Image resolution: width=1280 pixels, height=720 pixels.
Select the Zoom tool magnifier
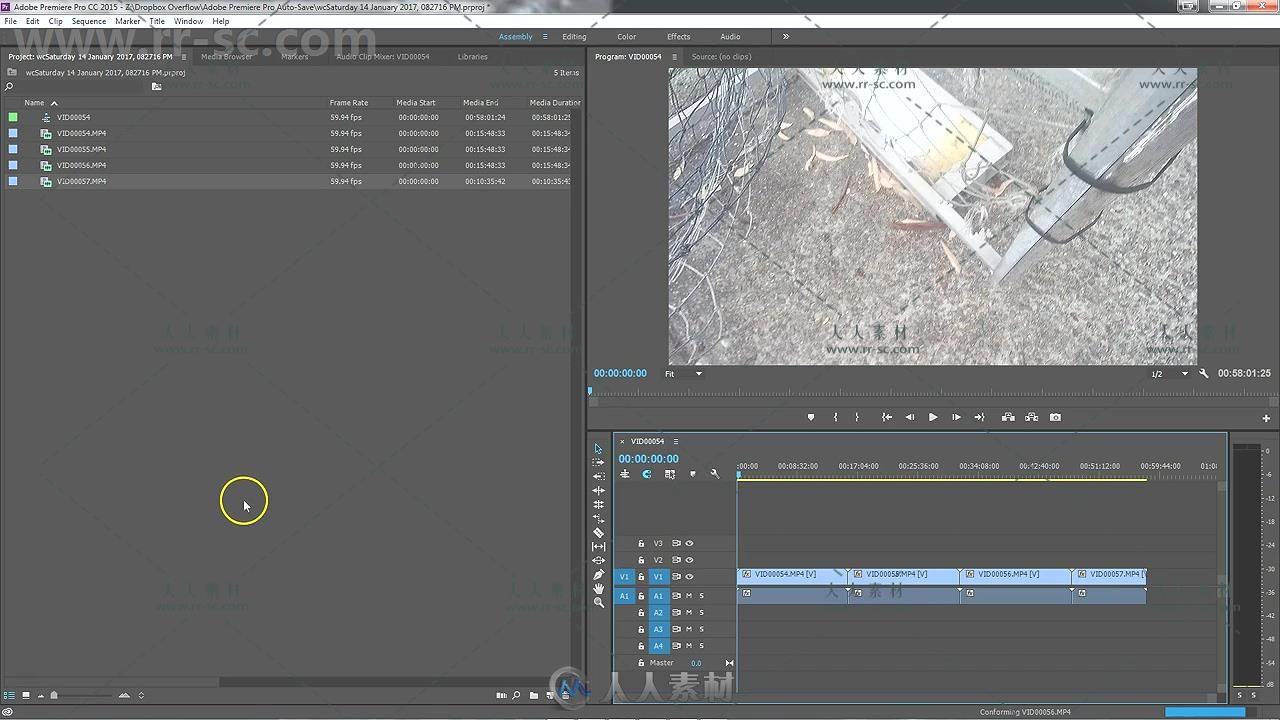[x=599, y=602]
